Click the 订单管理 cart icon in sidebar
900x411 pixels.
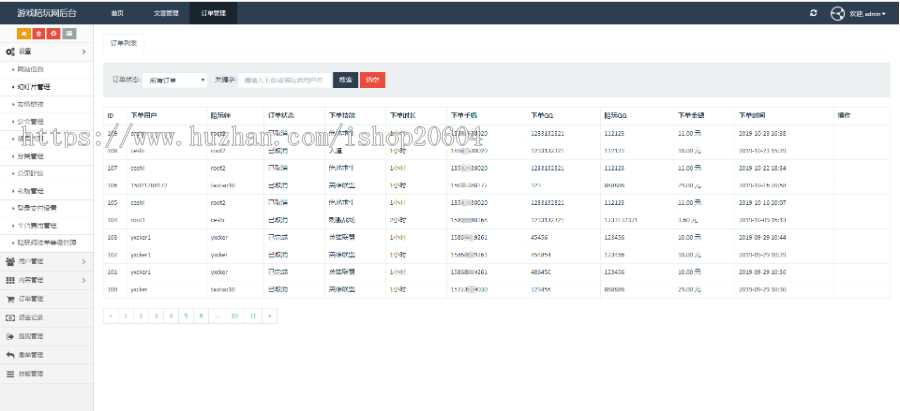click(x=10, y=298)
